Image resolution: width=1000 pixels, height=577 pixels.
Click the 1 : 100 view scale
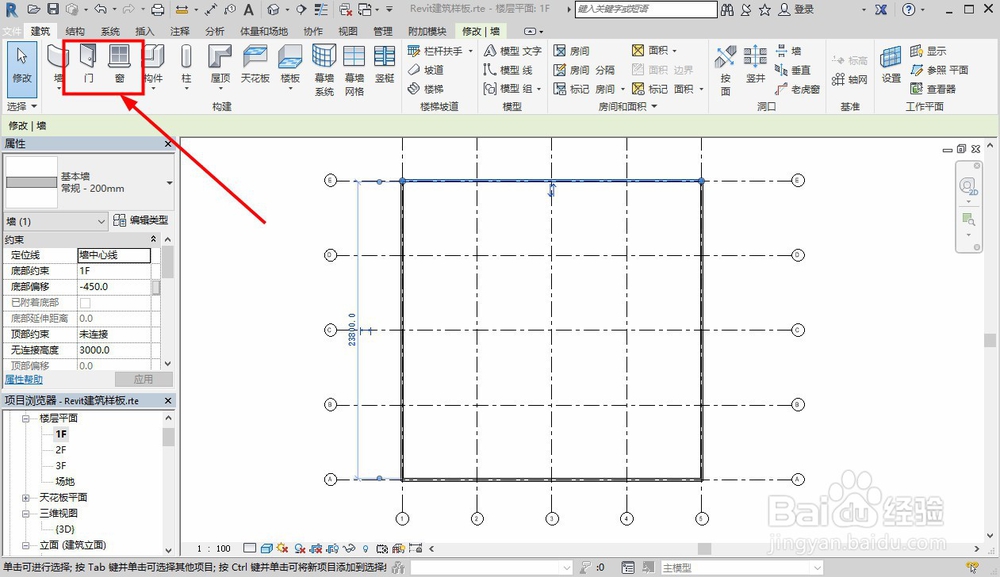pos(214,548)
